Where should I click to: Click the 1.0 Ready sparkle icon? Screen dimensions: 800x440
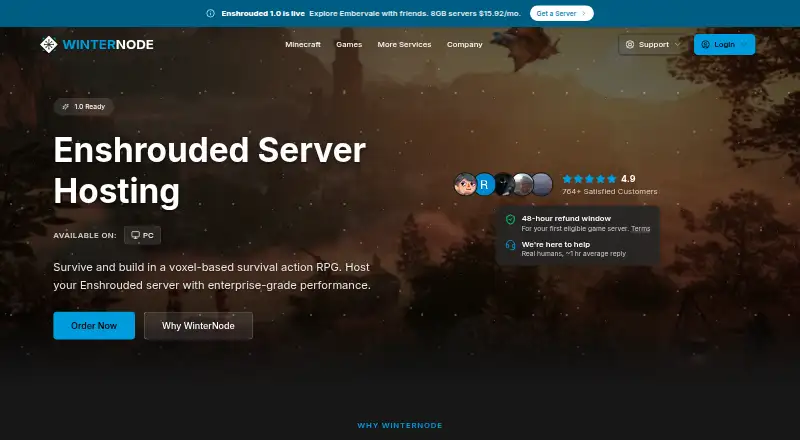[65, 107]
